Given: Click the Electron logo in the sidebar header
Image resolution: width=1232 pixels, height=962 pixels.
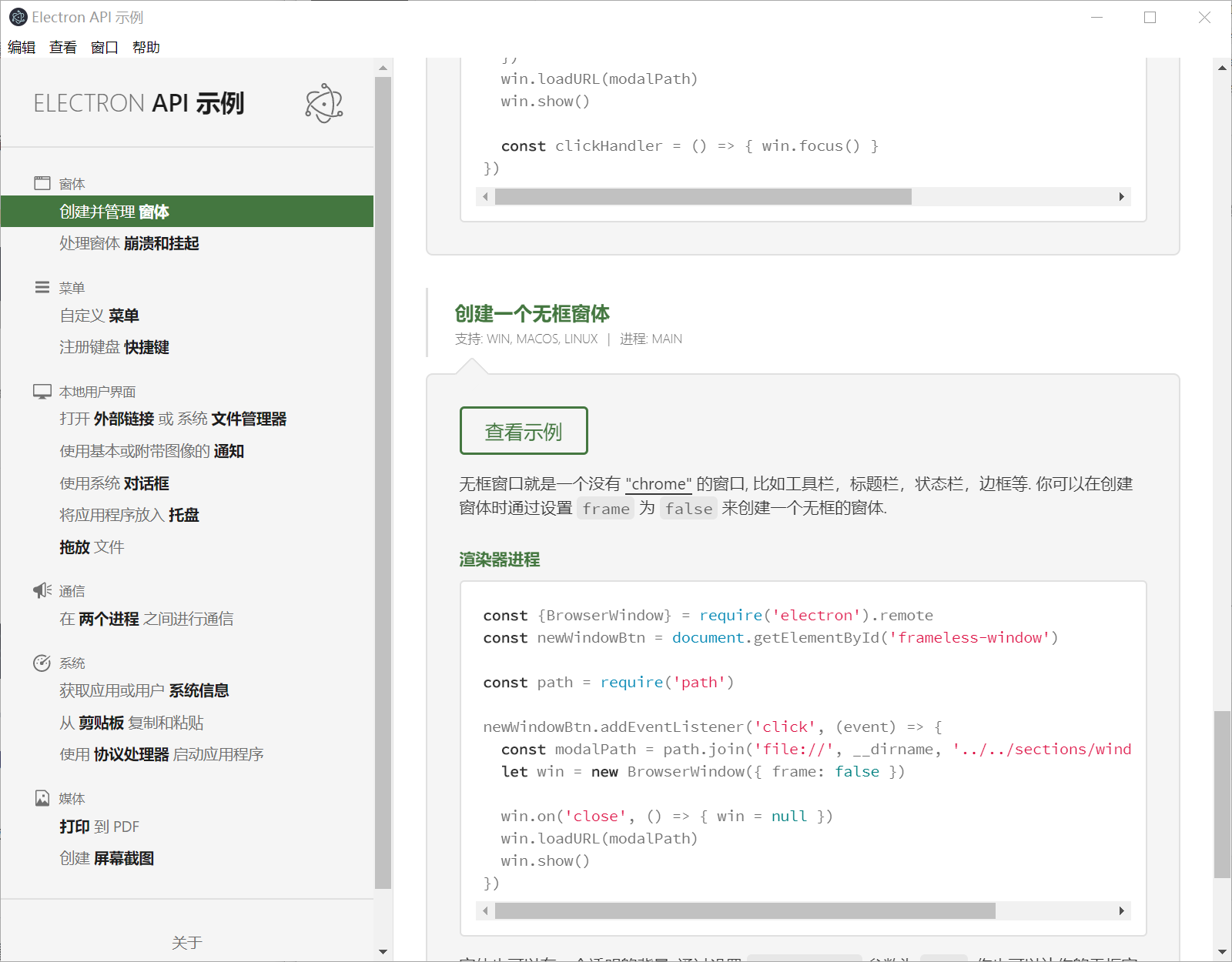Looking at the screenshot, I should (x=323, y=103).
